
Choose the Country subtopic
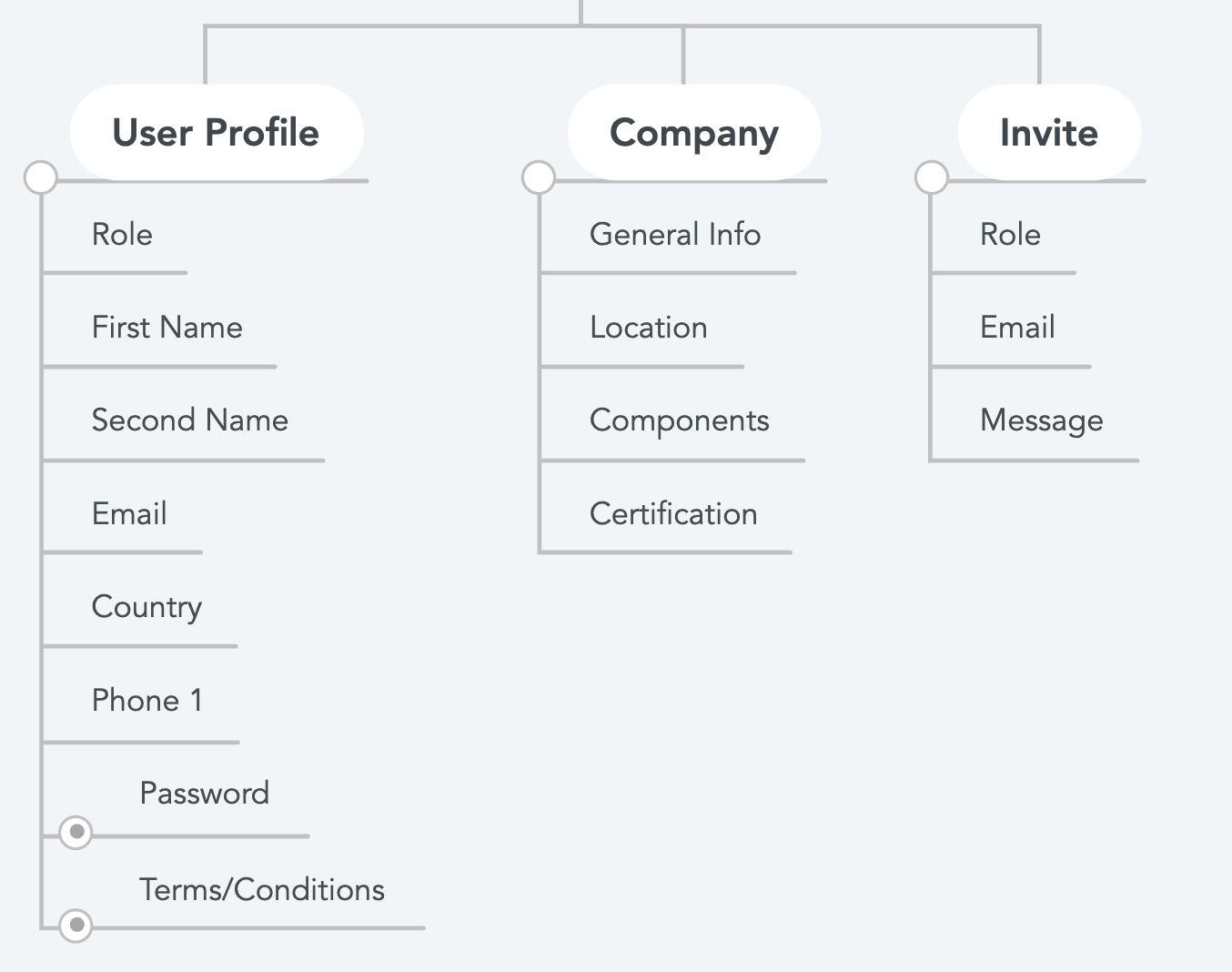(x=147, y=608)
